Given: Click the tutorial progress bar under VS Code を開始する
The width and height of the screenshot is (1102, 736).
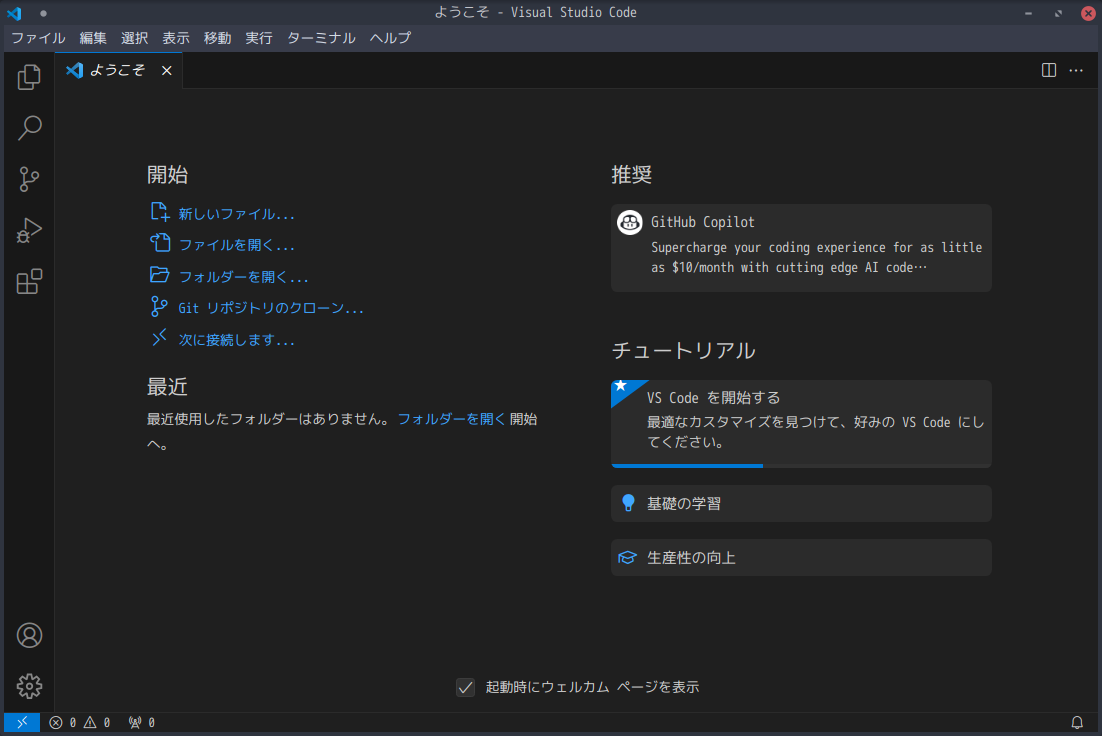Looking at the screenshot, I should (x=801, y=465).
